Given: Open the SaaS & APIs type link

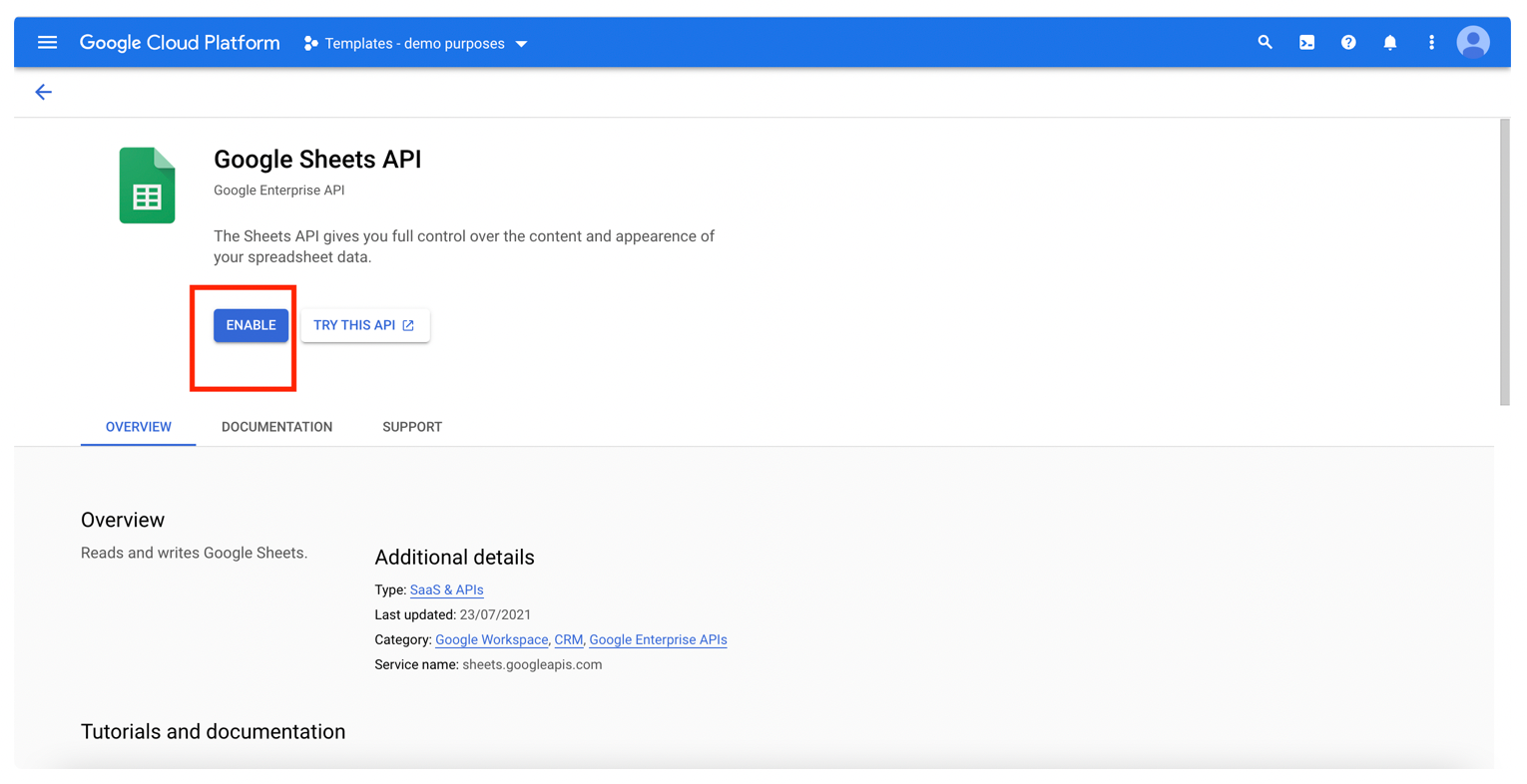Looking at the screenshot, I should (x=446, y=590).
